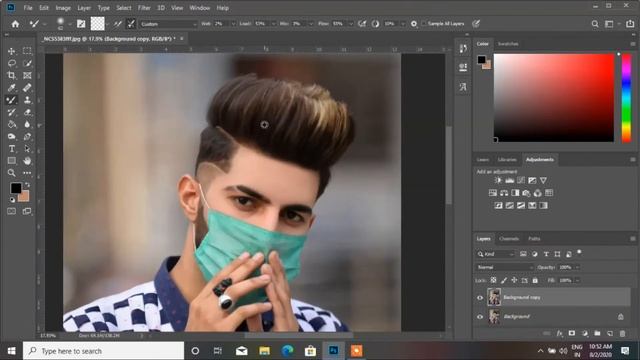Screen dimensions: 640x360
Task: Switch to the Paths tab
Action: 534,239
